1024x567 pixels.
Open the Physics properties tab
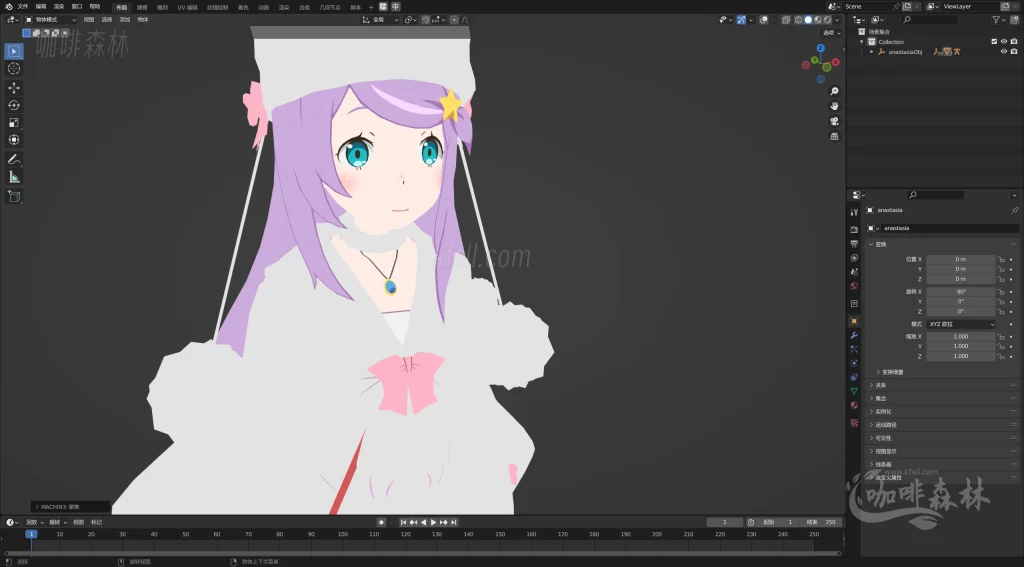point(854,363)
